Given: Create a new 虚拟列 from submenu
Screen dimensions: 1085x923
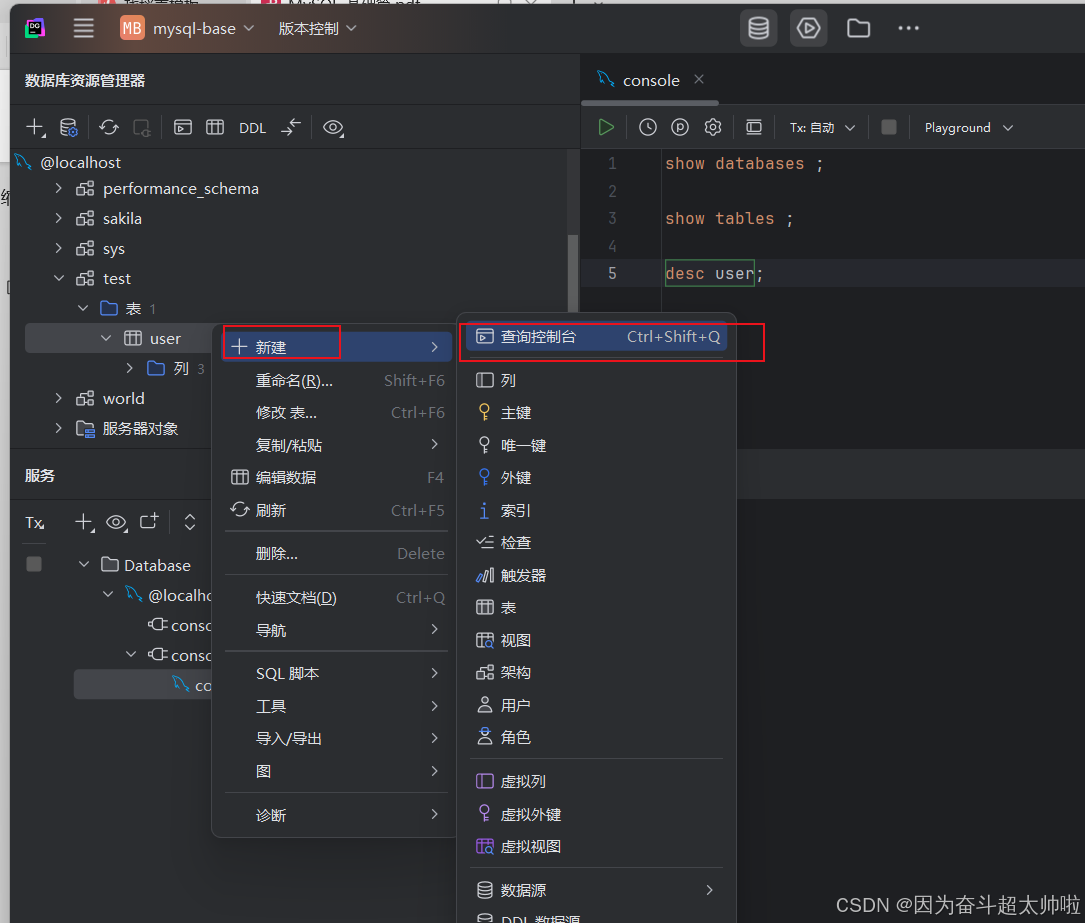Looking at the screenshot, I should [x=597, y=782].
